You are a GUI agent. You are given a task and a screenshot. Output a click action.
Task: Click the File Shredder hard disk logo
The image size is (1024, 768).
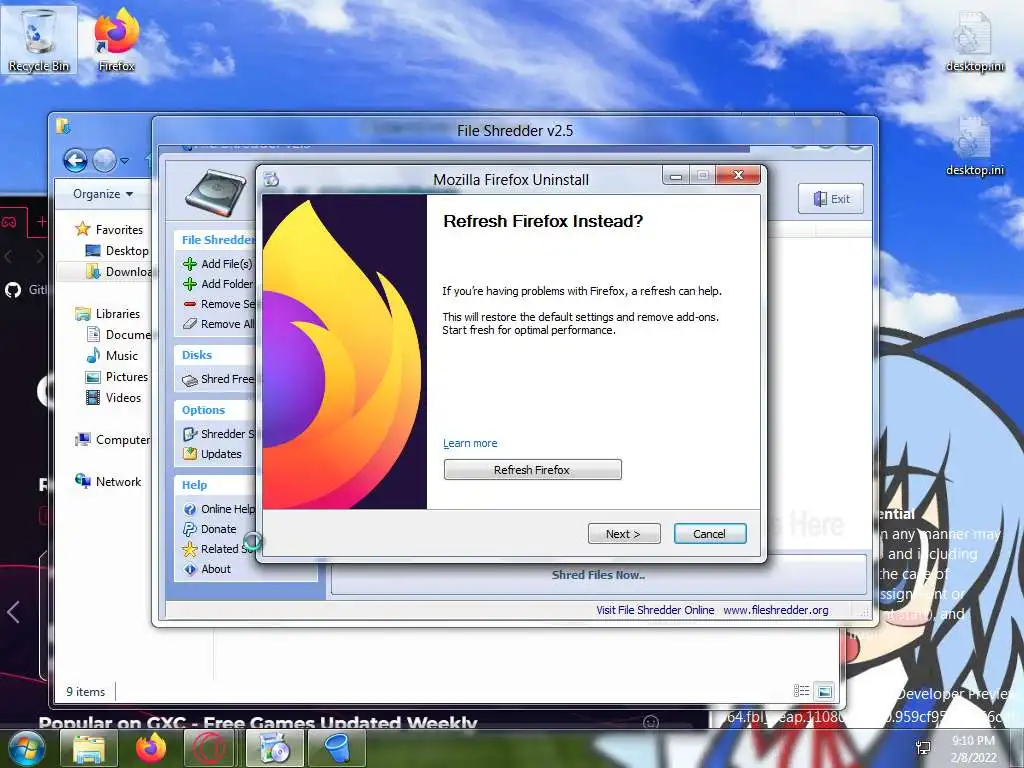click(216, 192)
